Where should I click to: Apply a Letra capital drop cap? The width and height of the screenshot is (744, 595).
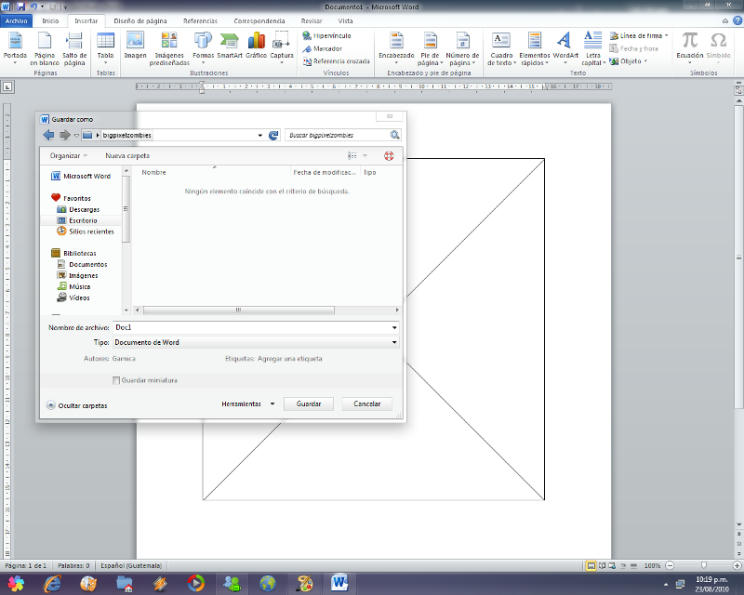point(593,48)
